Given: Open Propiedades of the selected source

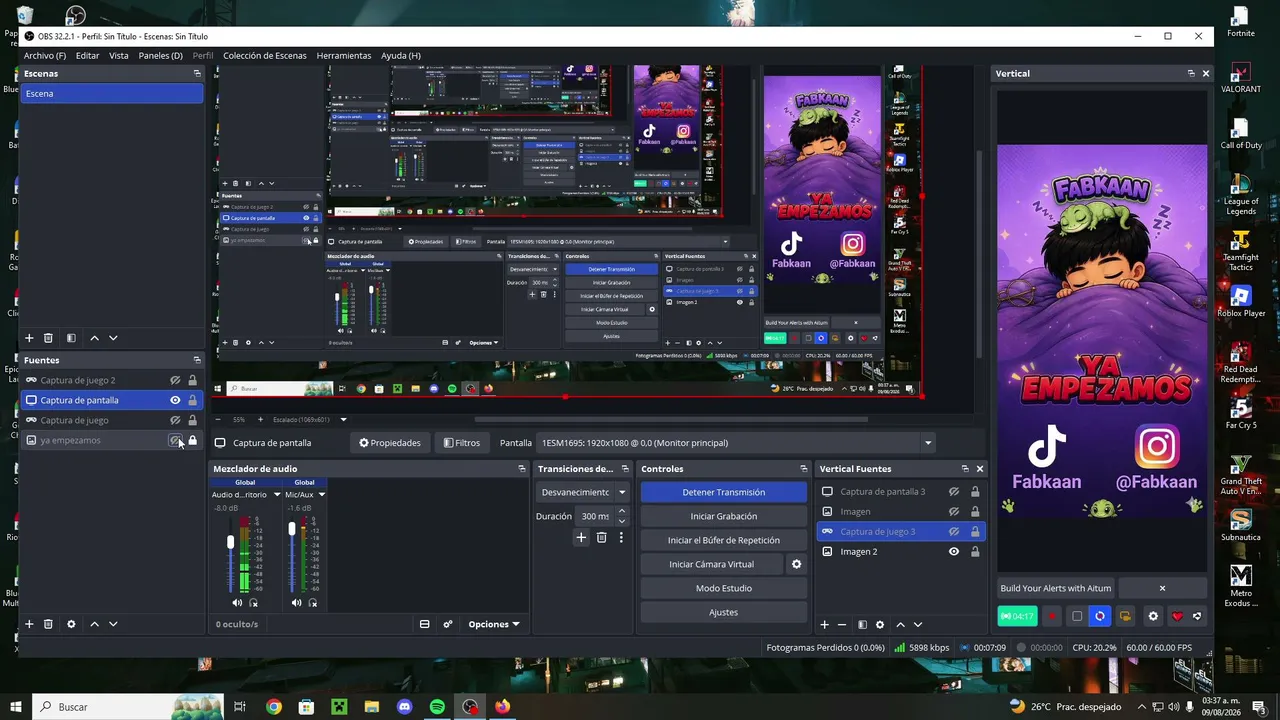Looking at the screenshot, I should [x=390, y=443].
